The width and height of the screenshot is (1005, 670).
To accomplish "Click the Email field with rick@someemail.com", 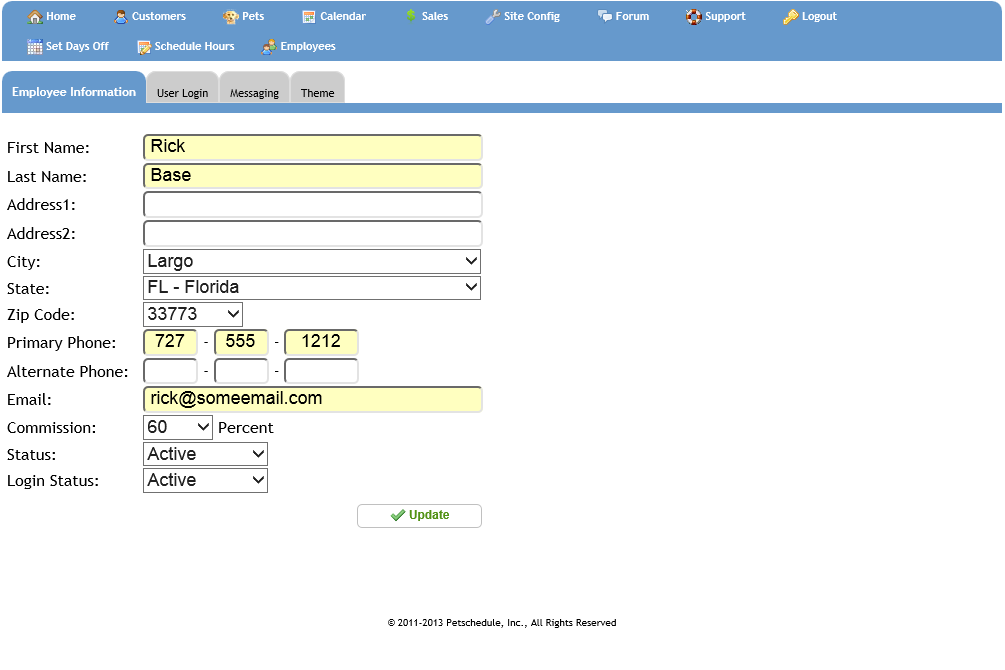I will [x=313, y=399].
